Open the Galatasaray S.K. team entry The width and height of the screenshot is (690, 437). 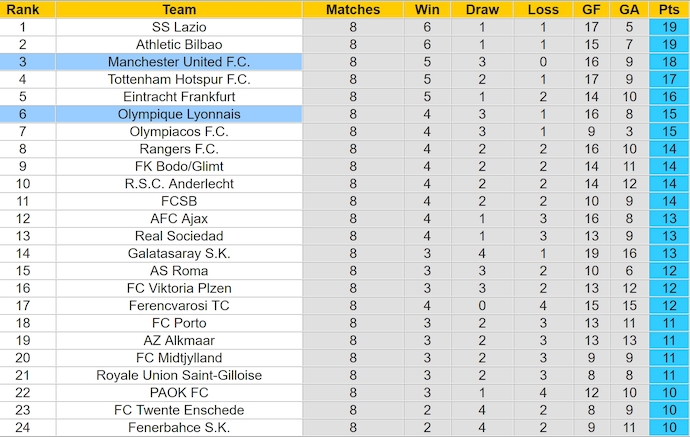coord(179,253)
